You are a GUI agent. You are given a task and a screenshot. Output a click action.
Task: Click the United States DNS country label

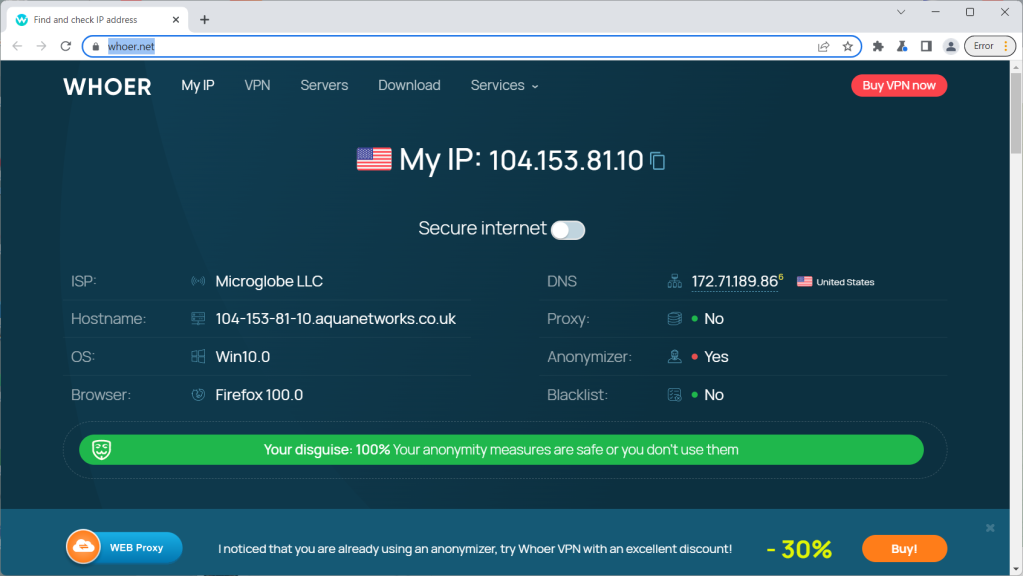point(845,282)
